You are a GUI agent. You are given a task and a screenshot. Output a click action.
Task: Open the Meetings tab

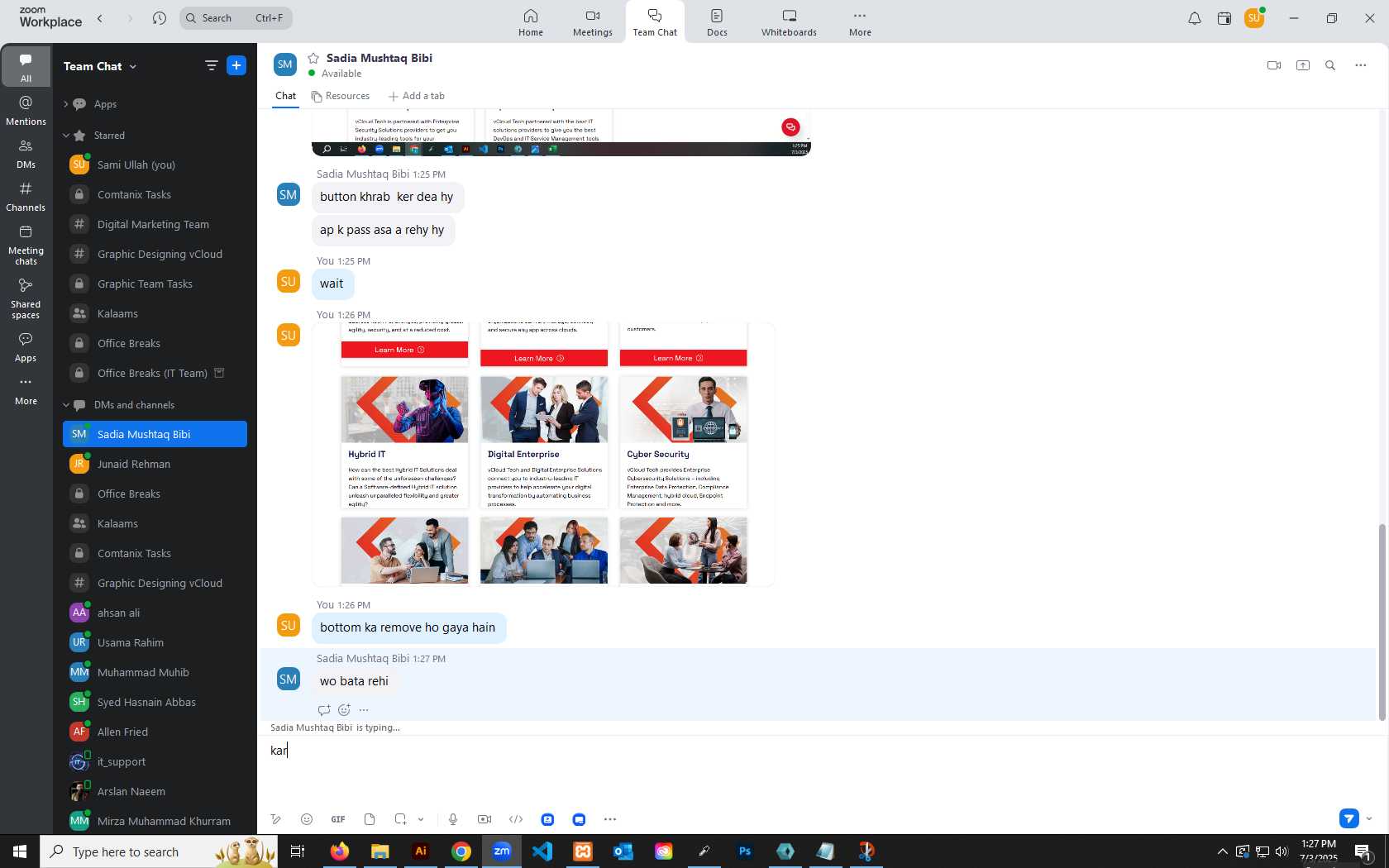pos(593,22)
